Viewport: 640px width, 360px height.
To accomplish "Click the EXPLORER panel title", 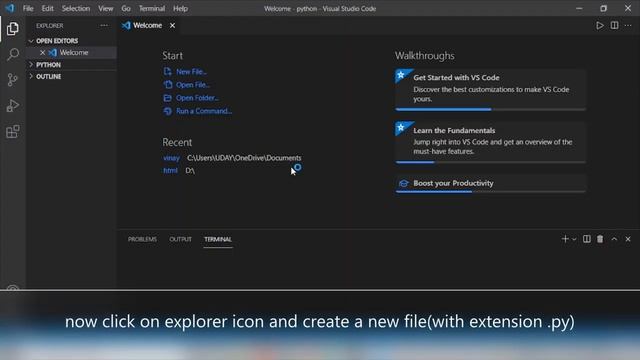I will pyautogui.click(x=50, y=25).
